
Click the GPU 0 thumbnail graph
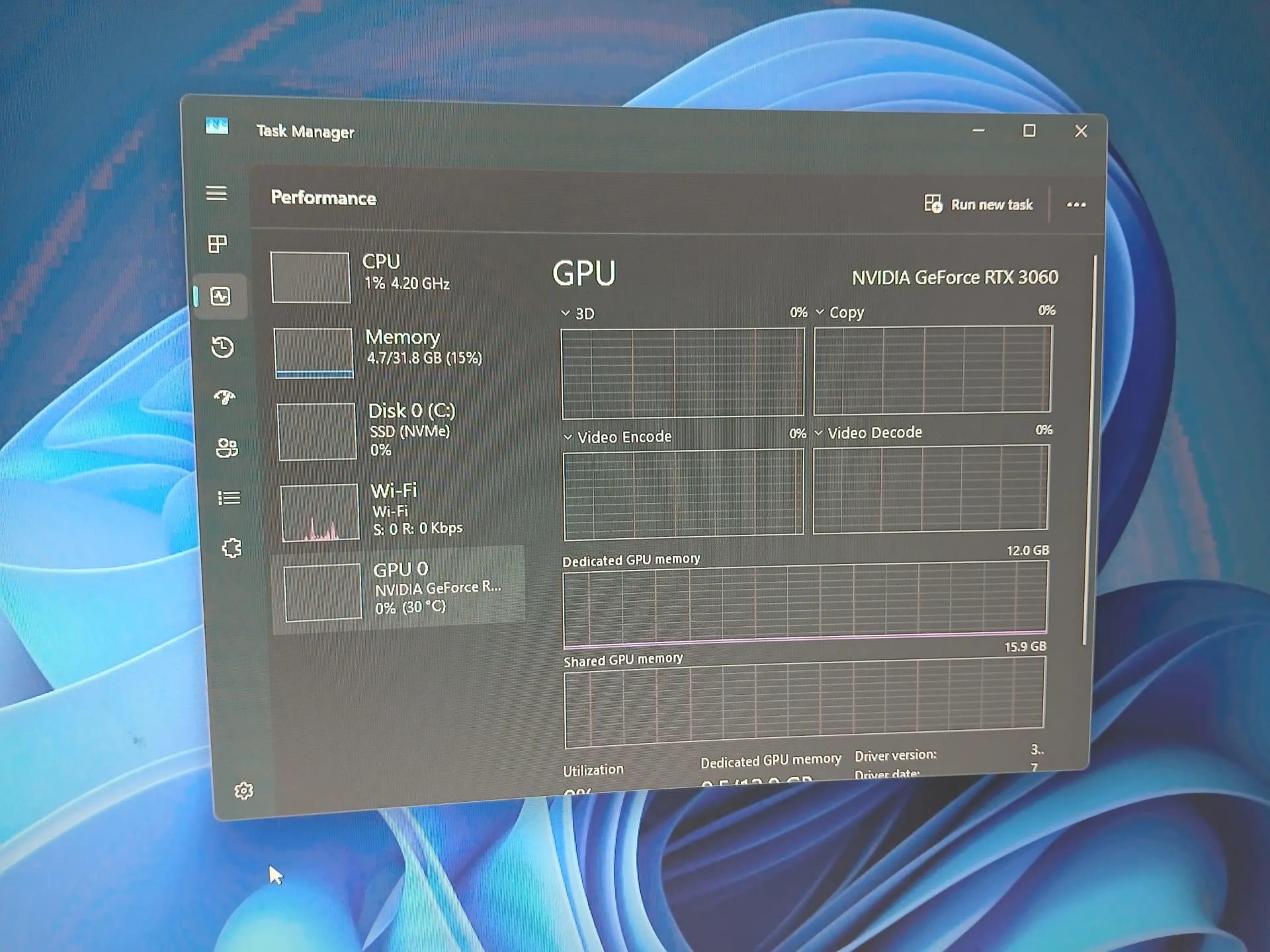pos(323,592)
